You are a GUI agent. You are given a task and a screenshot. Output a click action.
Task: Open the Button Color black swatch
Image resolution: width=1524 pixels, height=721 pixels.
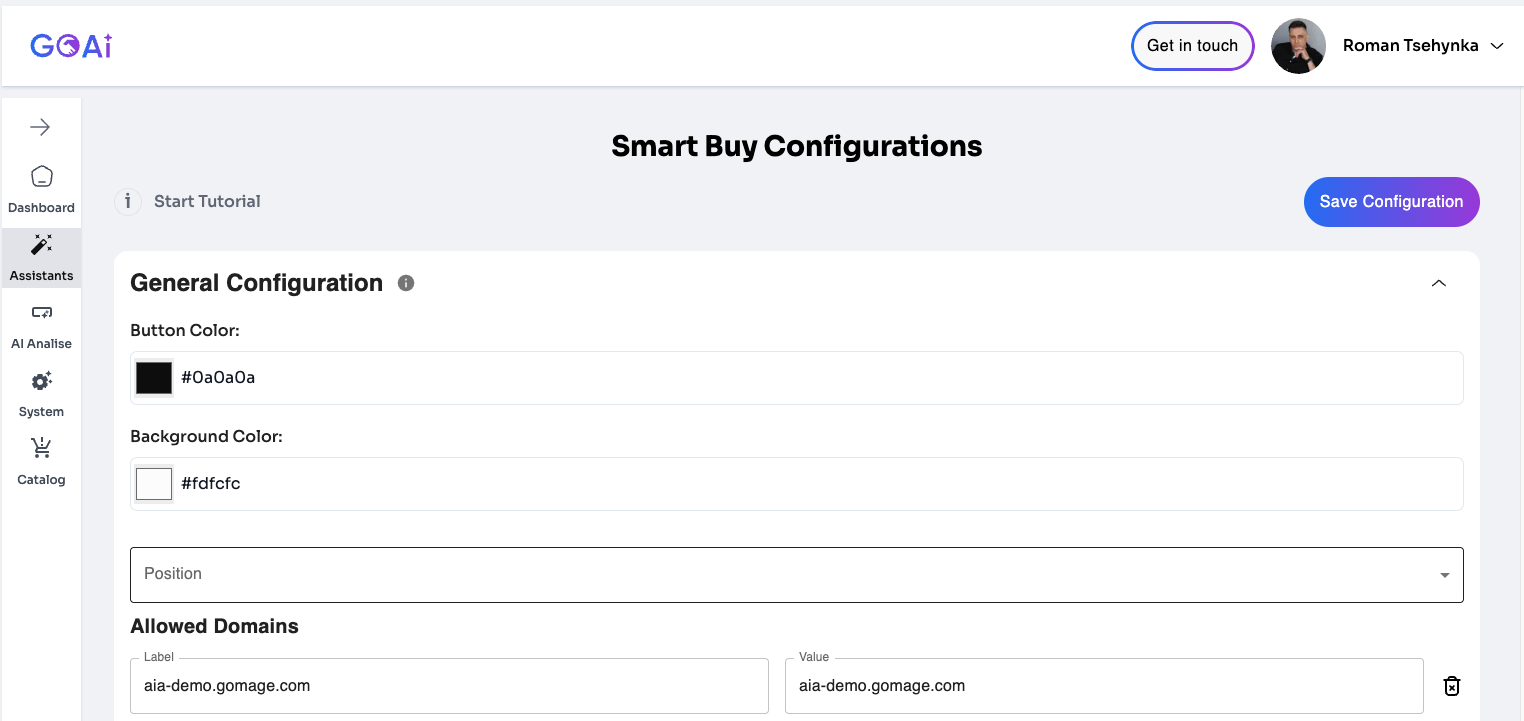tap(154, 378)
